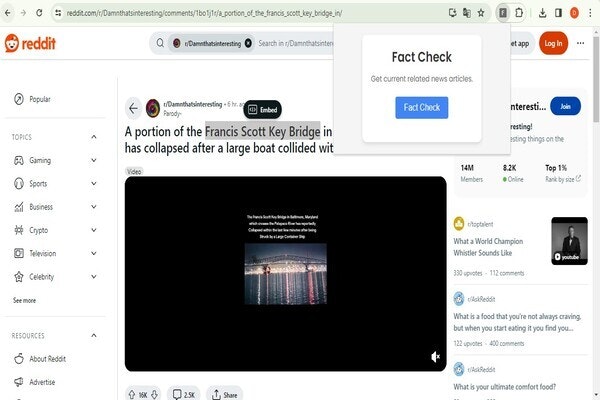Go to the Reddit home logo

point(30,43)
